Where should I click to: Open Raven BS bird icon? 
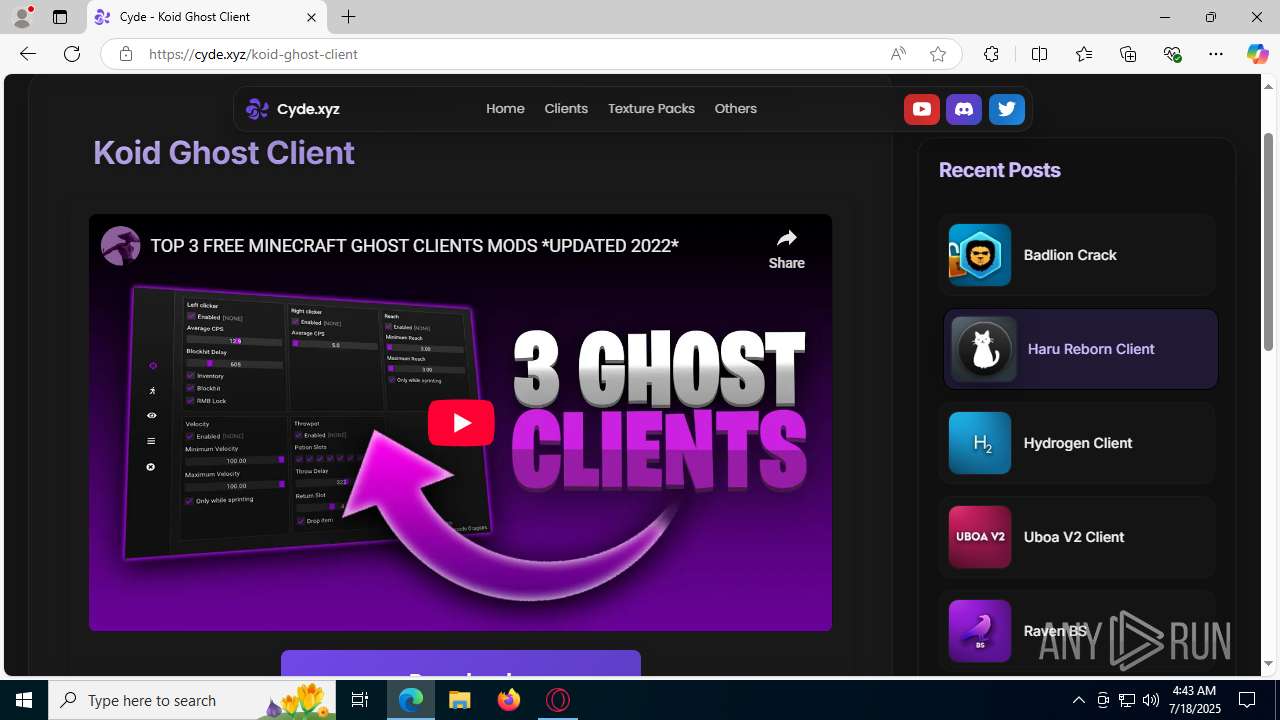pyautogui.click(x=980, y=631)
